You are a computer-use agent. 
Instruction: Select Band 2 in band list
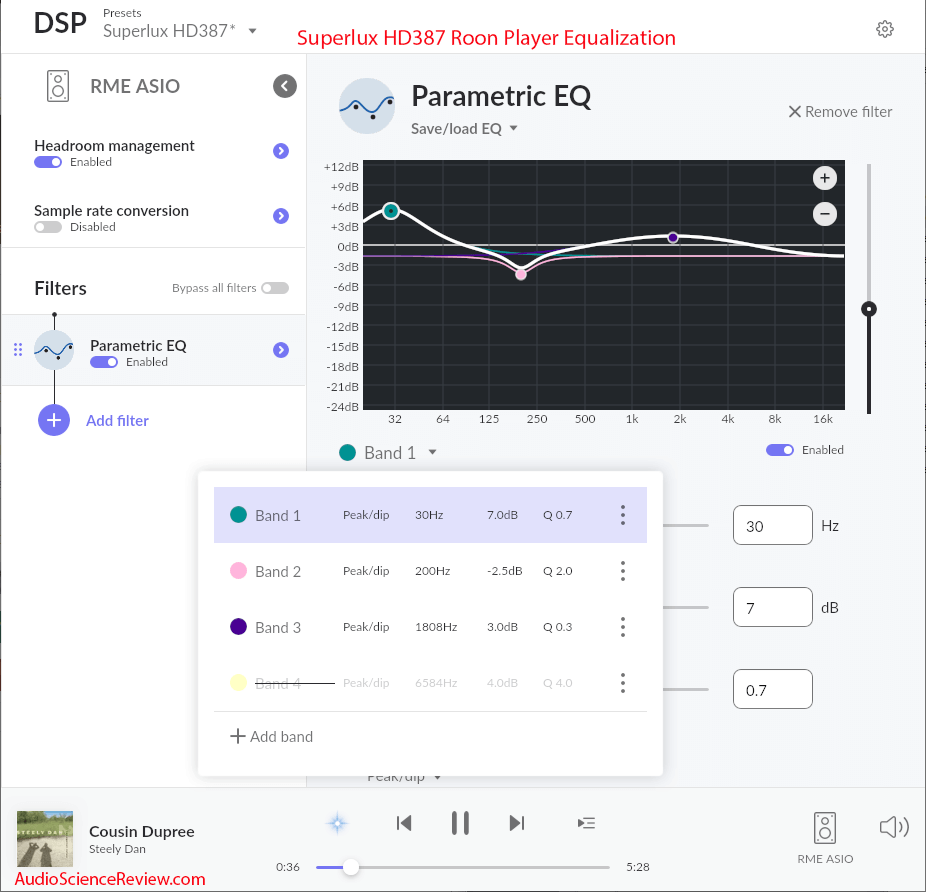(430, 571)
